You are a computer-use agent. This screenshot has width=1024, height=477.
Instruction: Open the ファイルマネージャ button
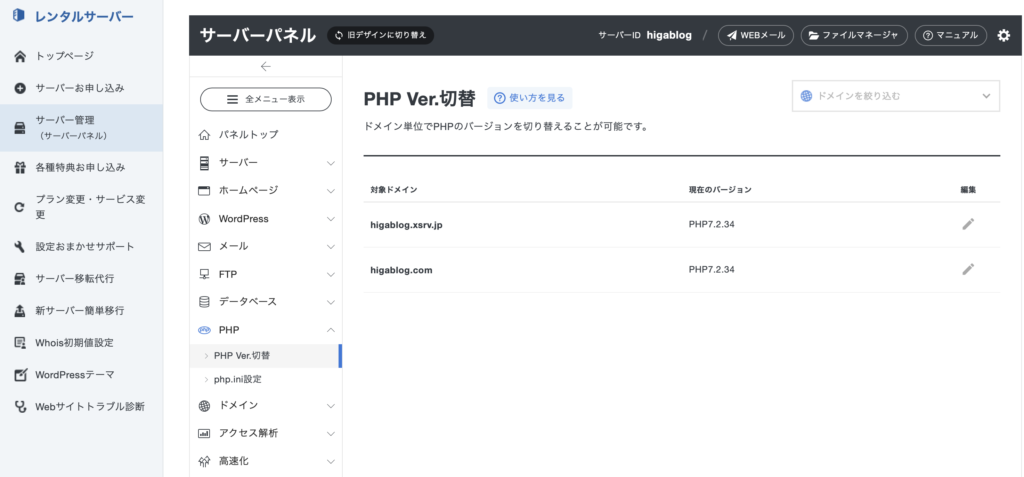coord(854,35)
